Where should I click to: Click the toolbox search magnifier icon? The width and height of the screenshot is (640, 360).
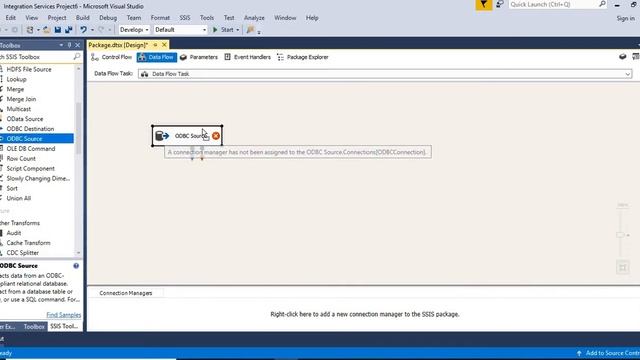coord(77,57)
